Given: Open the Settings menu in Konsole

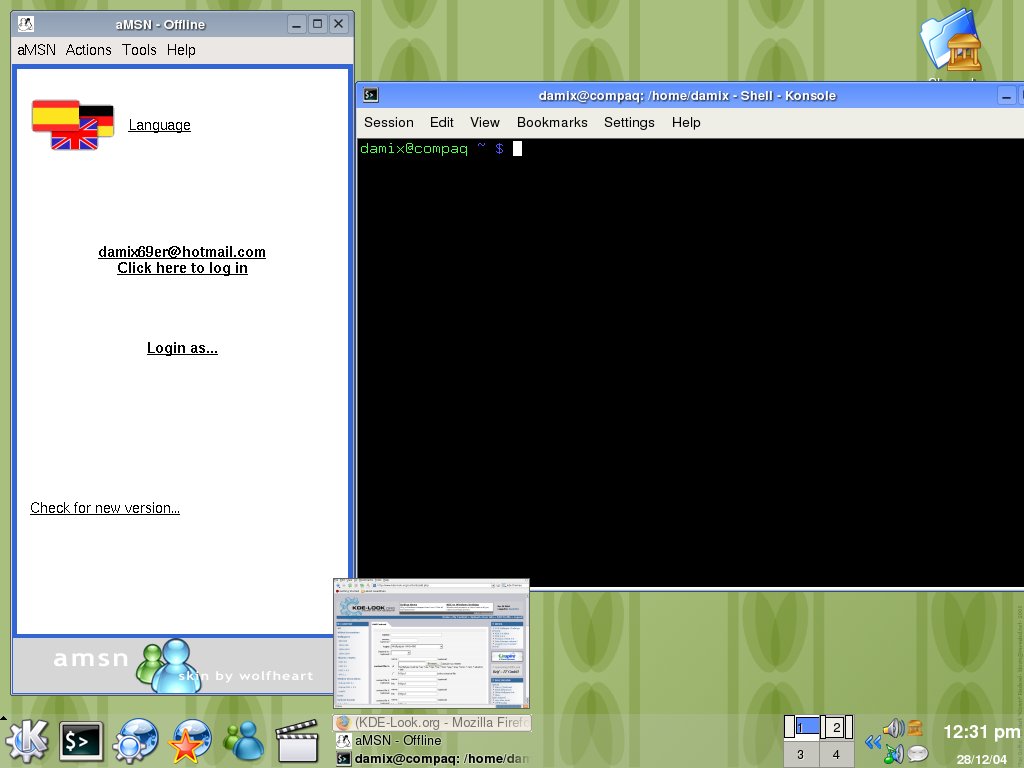Looking at the screenshot, I should click(629, 123).
